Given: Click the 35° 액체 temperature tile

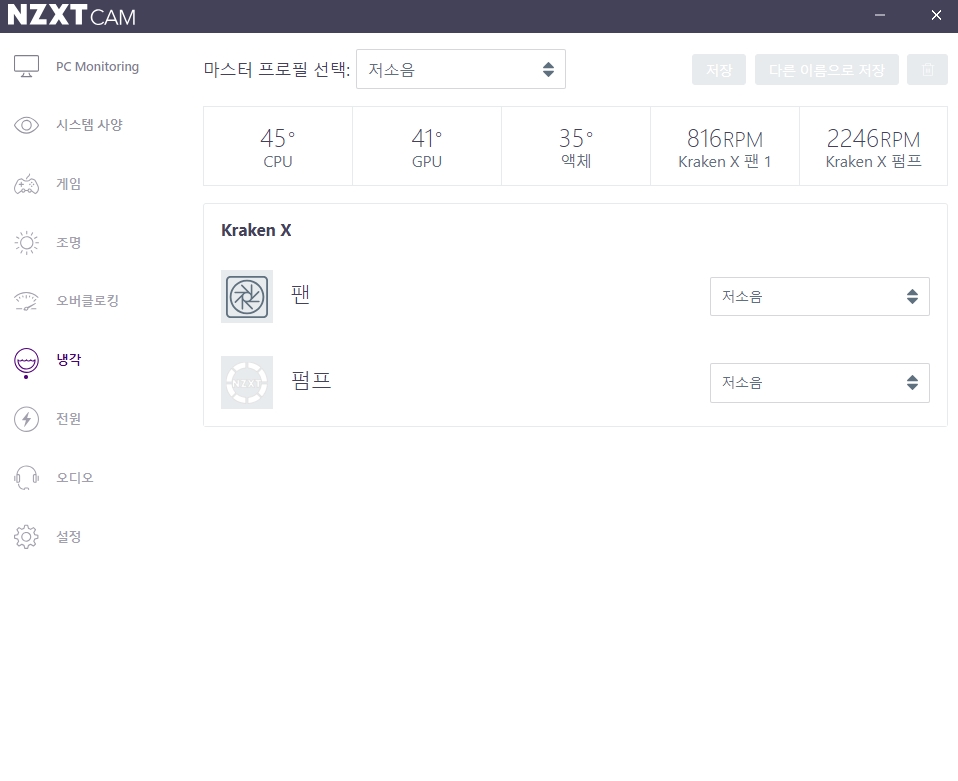Looking at the screenshot, I should click(576, 146).
